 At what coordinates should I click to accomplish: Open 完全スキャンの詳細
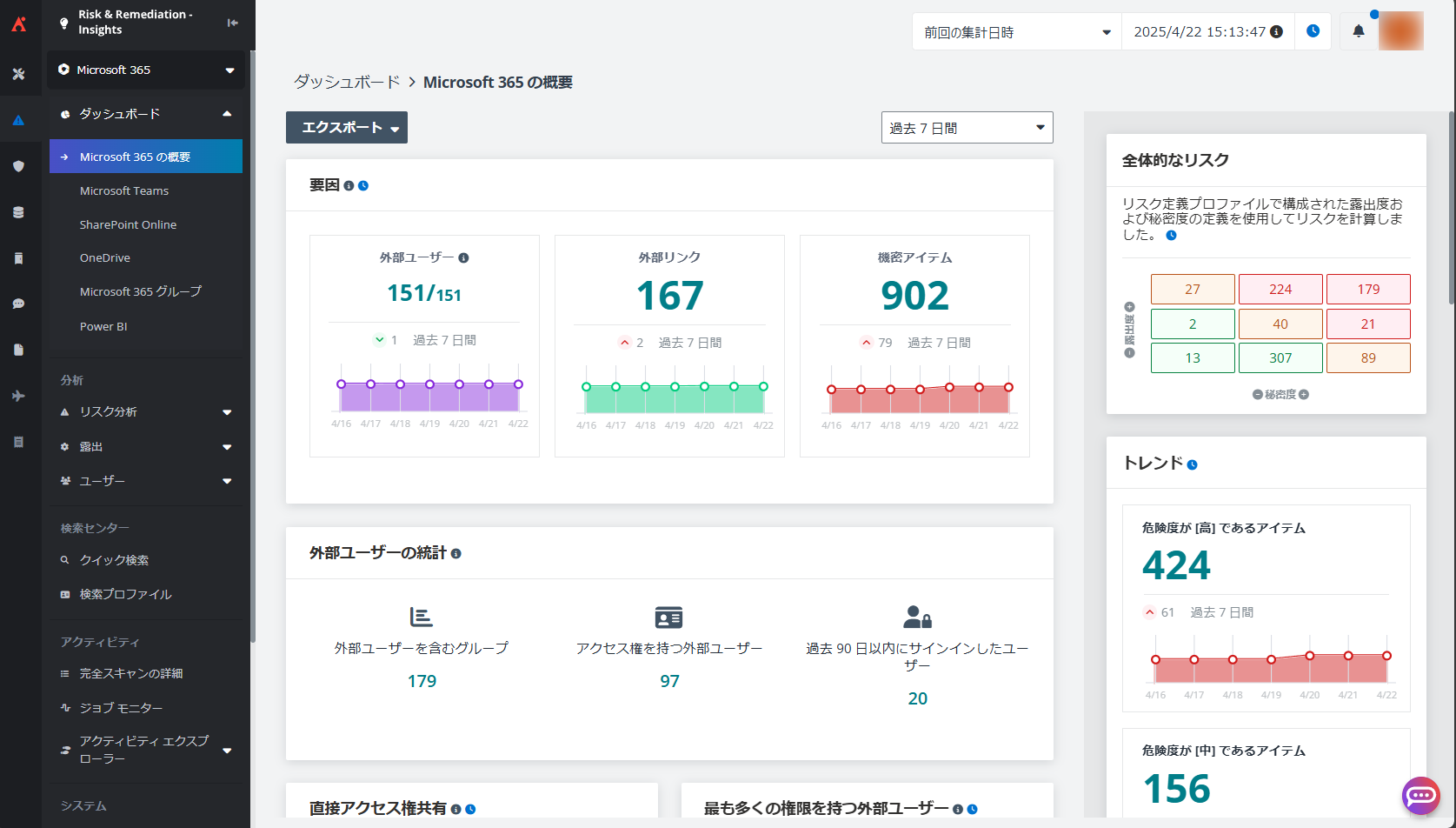(131, 673)
